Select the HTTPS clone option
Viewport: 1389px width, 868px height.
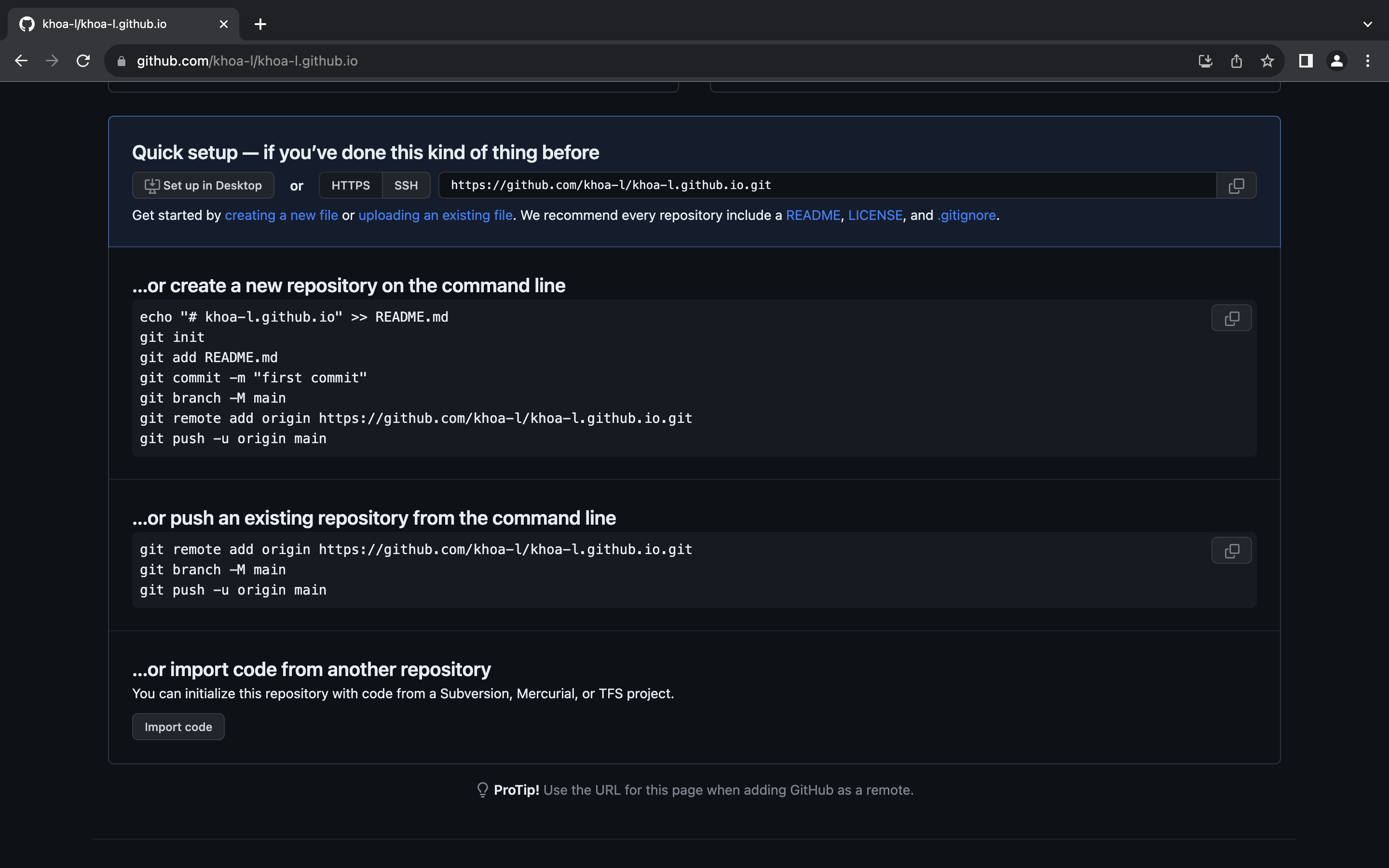click(350, 186)
